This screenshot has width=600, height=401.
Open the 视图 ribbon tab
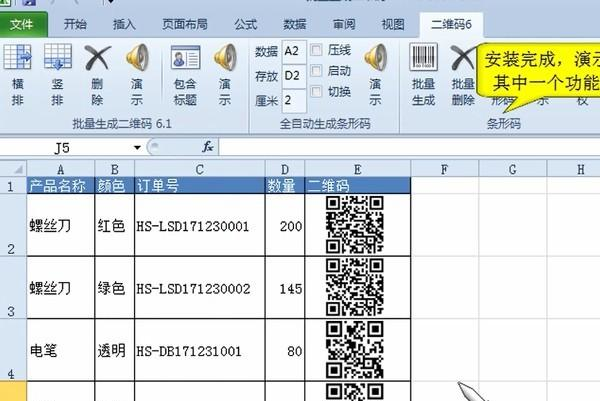pos(393,25)
